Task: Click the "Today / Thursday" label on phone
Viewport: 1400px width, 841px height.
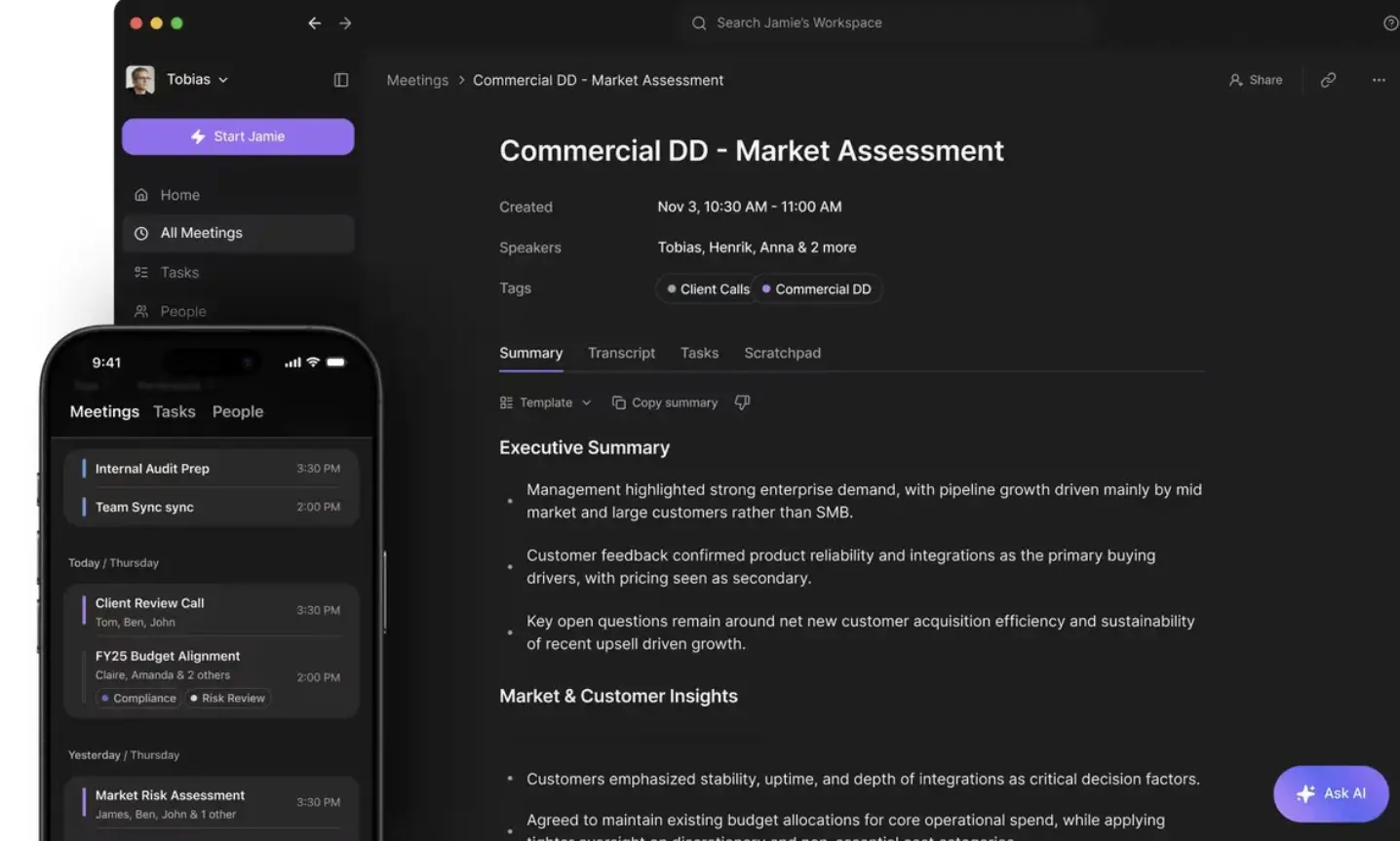Action: (113, 563)
